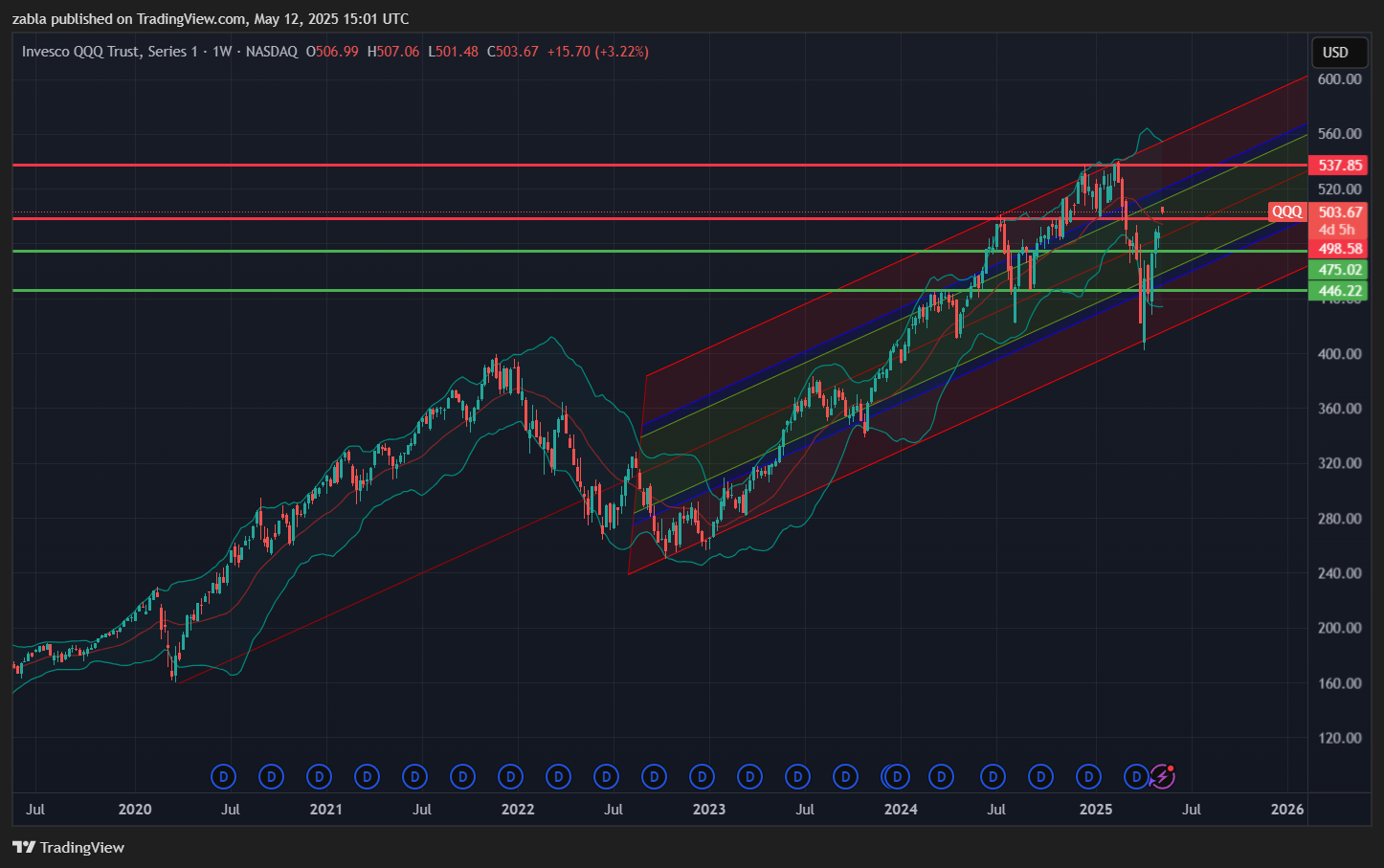
Task: Click the 4d 5h bar countdown label
Action: 1336,230
